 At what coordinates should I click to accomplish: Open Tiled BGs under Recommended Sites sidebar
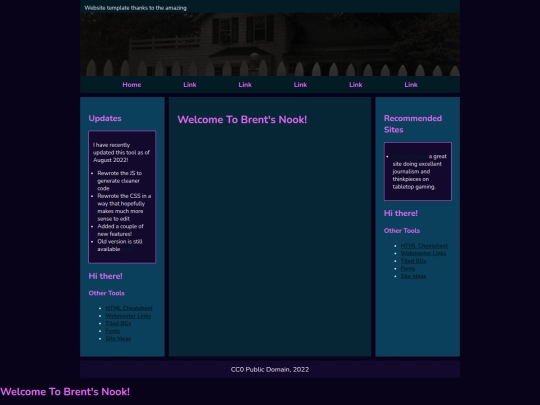413,261
